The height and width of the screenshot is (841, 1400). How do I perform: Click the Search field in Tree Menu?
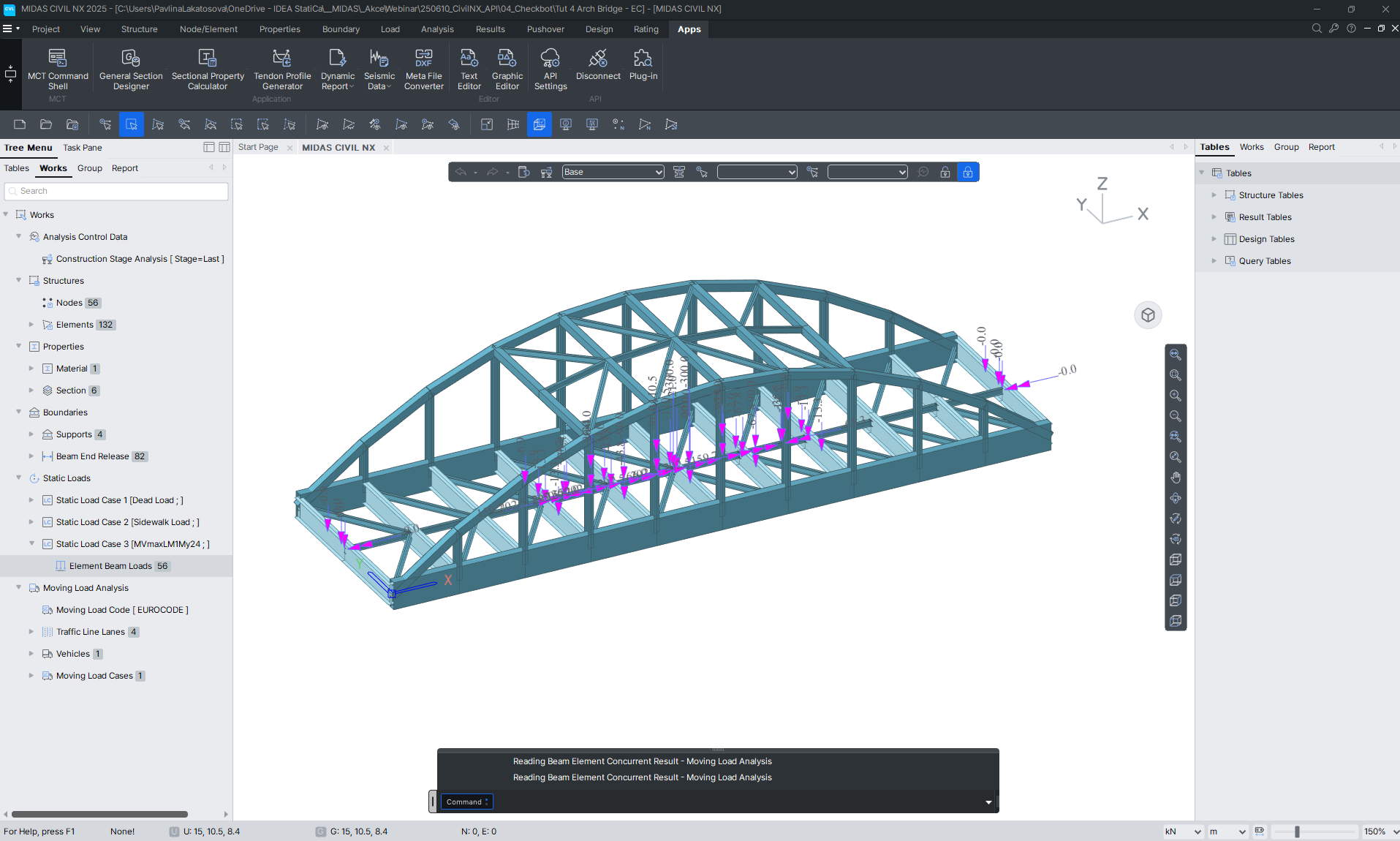pos(117,191)
